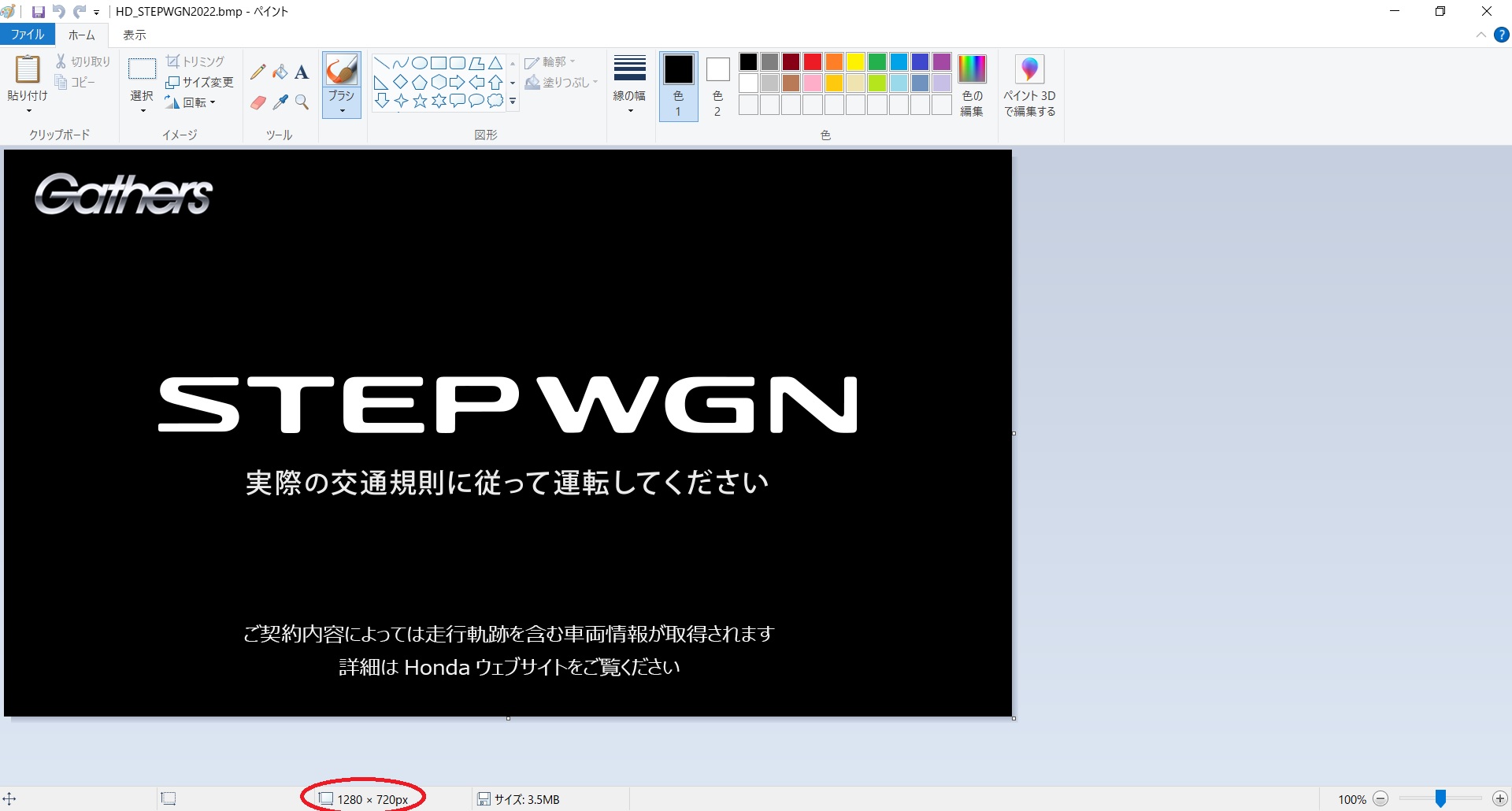This screenshot has width=1512, height=811.
Task: Select the Magnifier tool
Action: tap(302, 102)
